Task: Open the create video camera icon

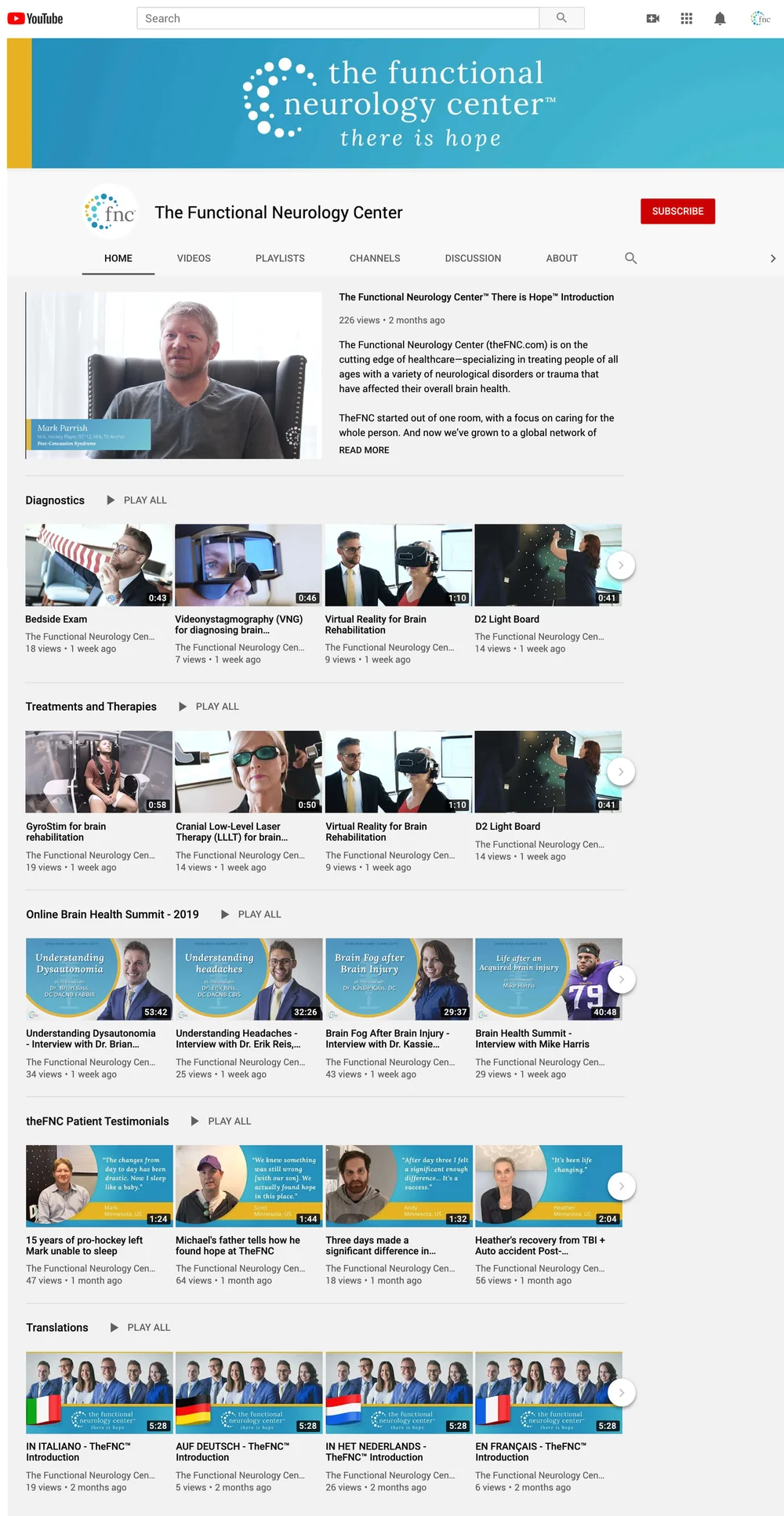Action: [652, 18]
